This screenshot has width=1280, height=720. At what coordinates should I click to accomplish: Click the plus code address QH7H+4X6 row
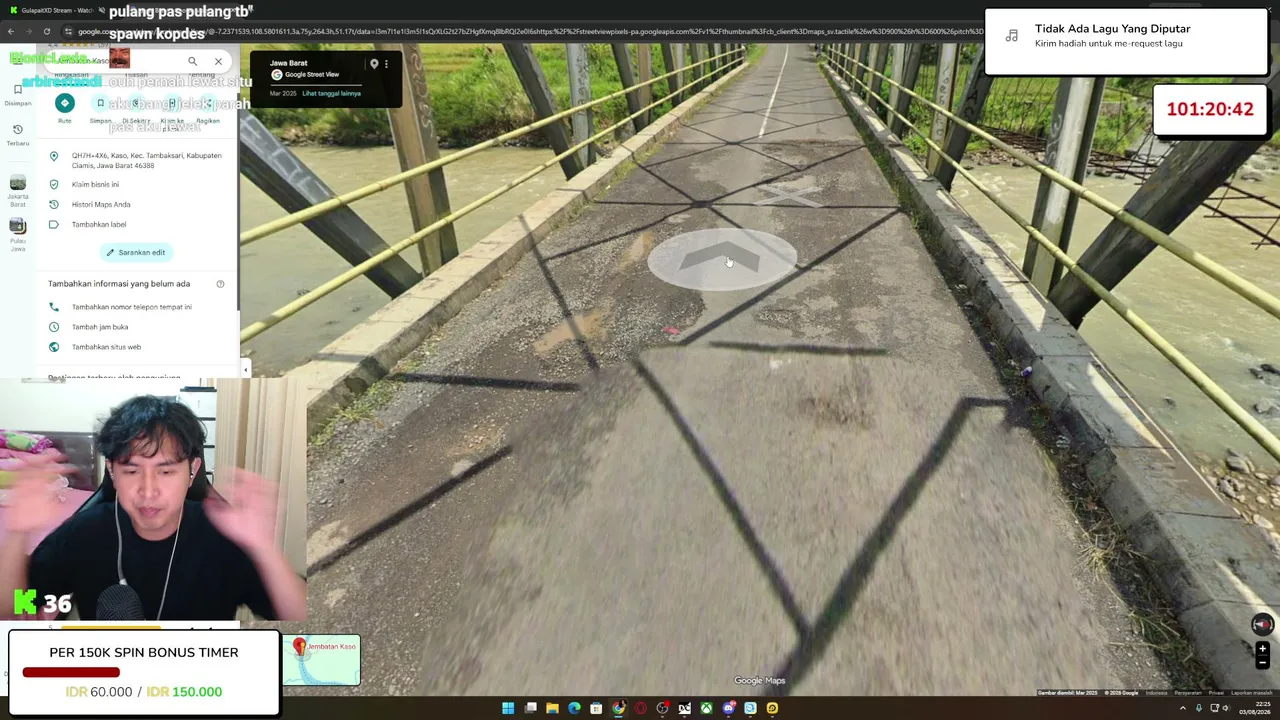point(138,160)
